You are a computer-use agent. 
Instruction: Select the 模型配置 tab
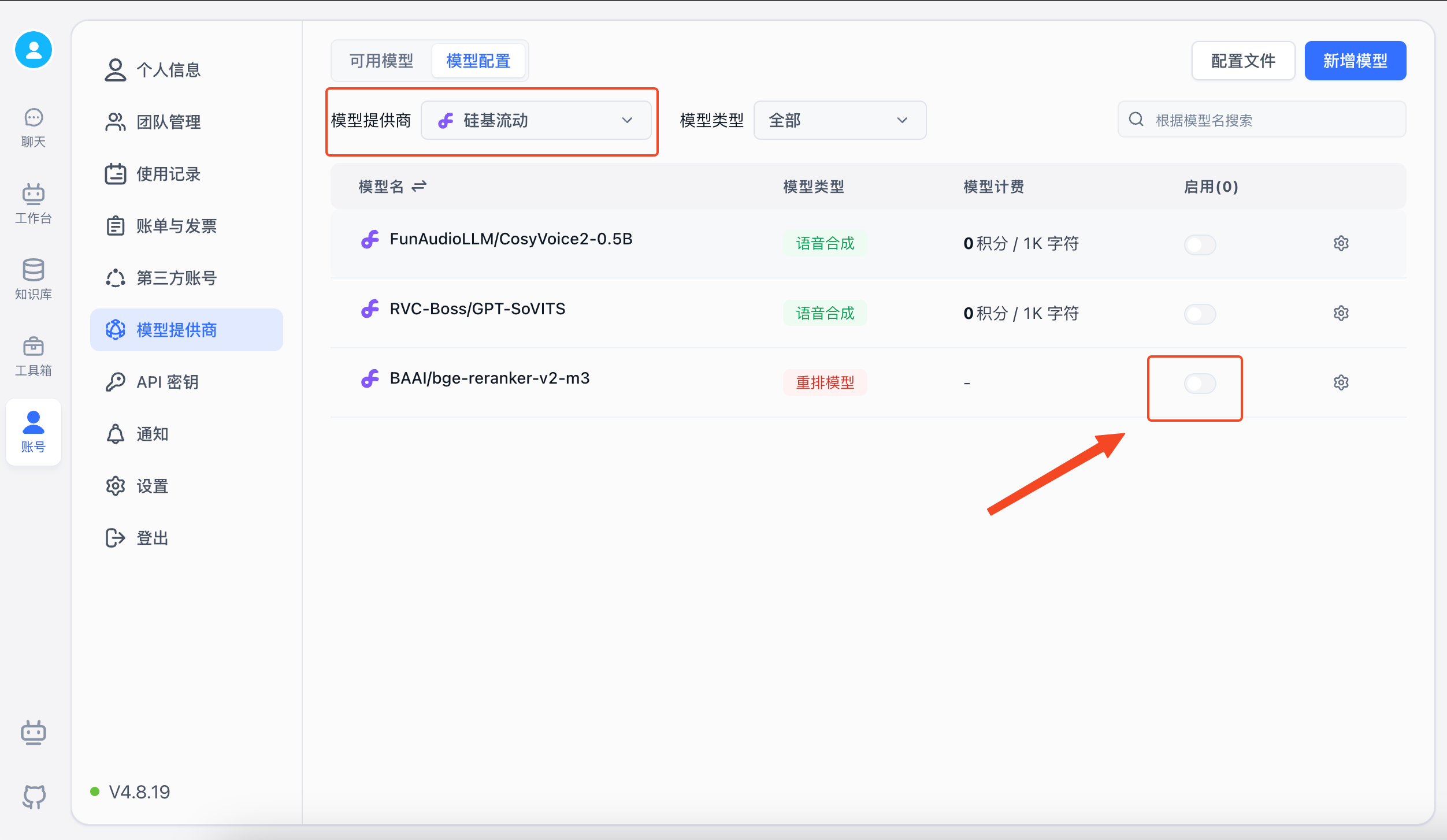tap(478, 61)
